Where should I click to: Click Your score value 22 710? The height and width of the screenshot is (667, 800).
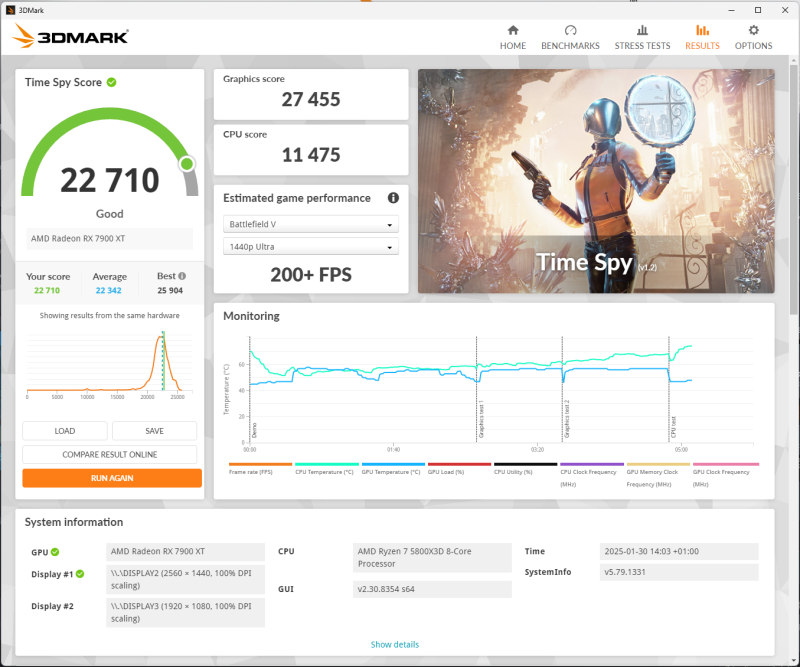(x=47, y=290)
